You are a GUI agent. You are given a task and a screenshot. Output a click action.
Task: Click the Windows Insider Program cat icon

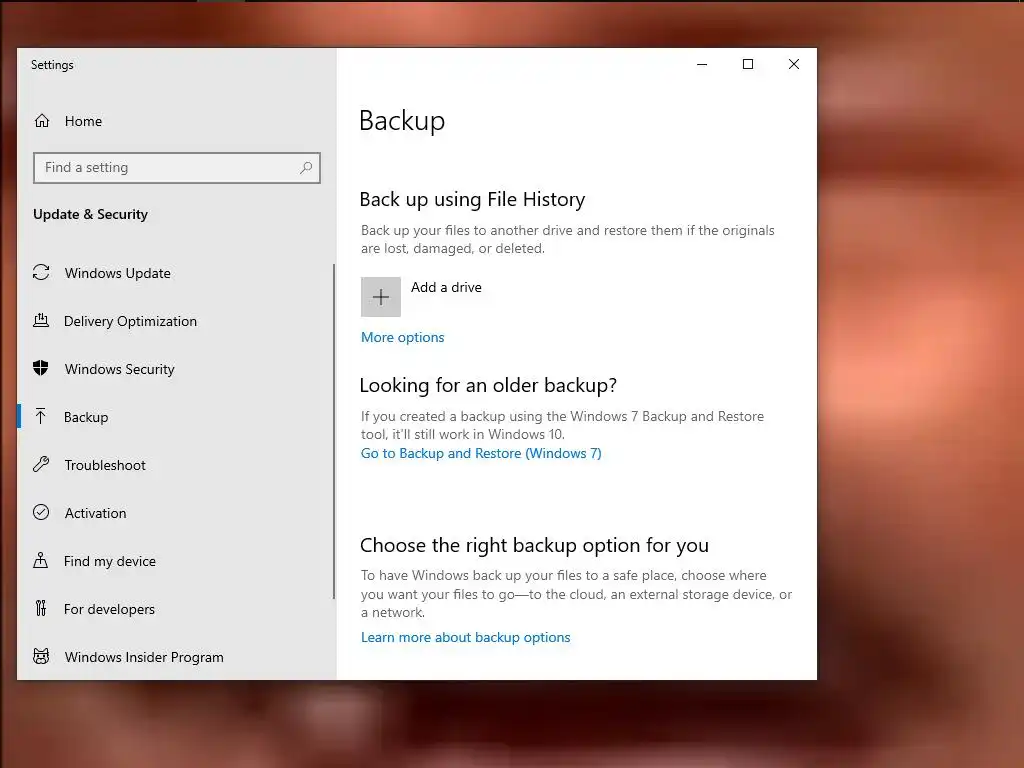(x=41, y=656)
